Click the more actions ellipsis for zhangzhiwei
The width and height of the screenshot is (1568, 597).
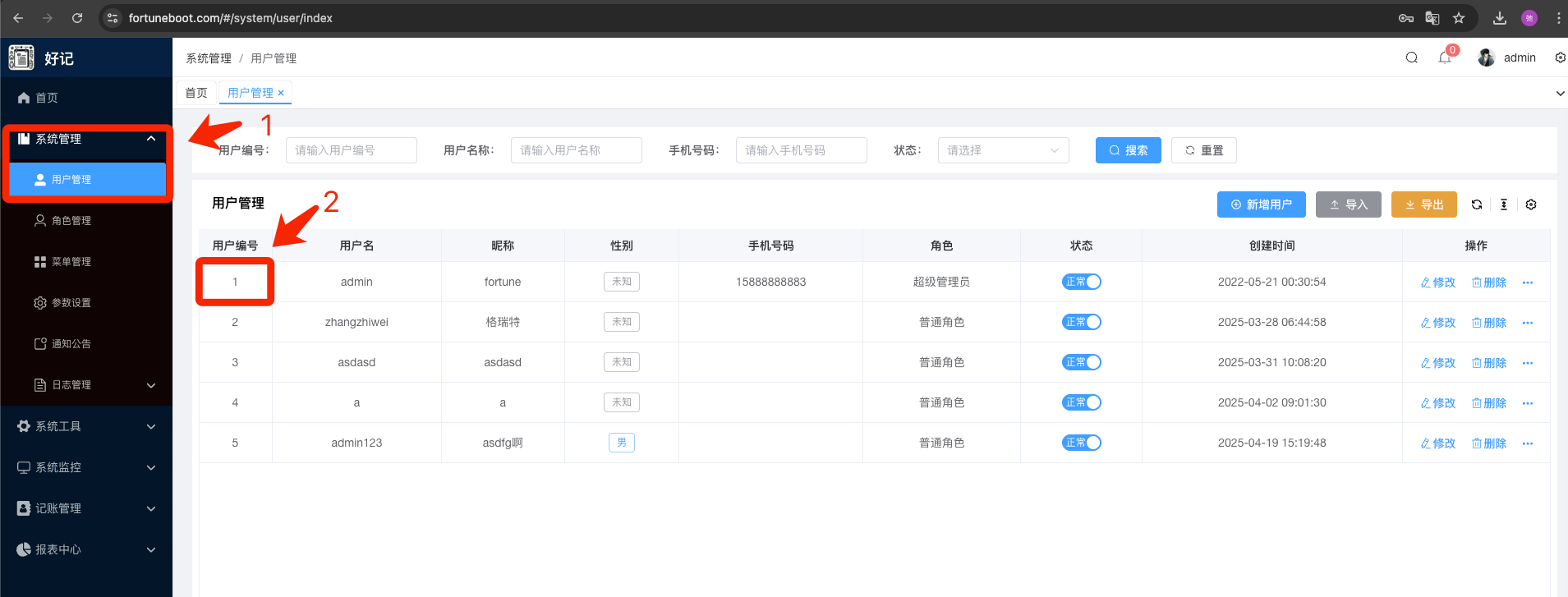point(1527,323)
